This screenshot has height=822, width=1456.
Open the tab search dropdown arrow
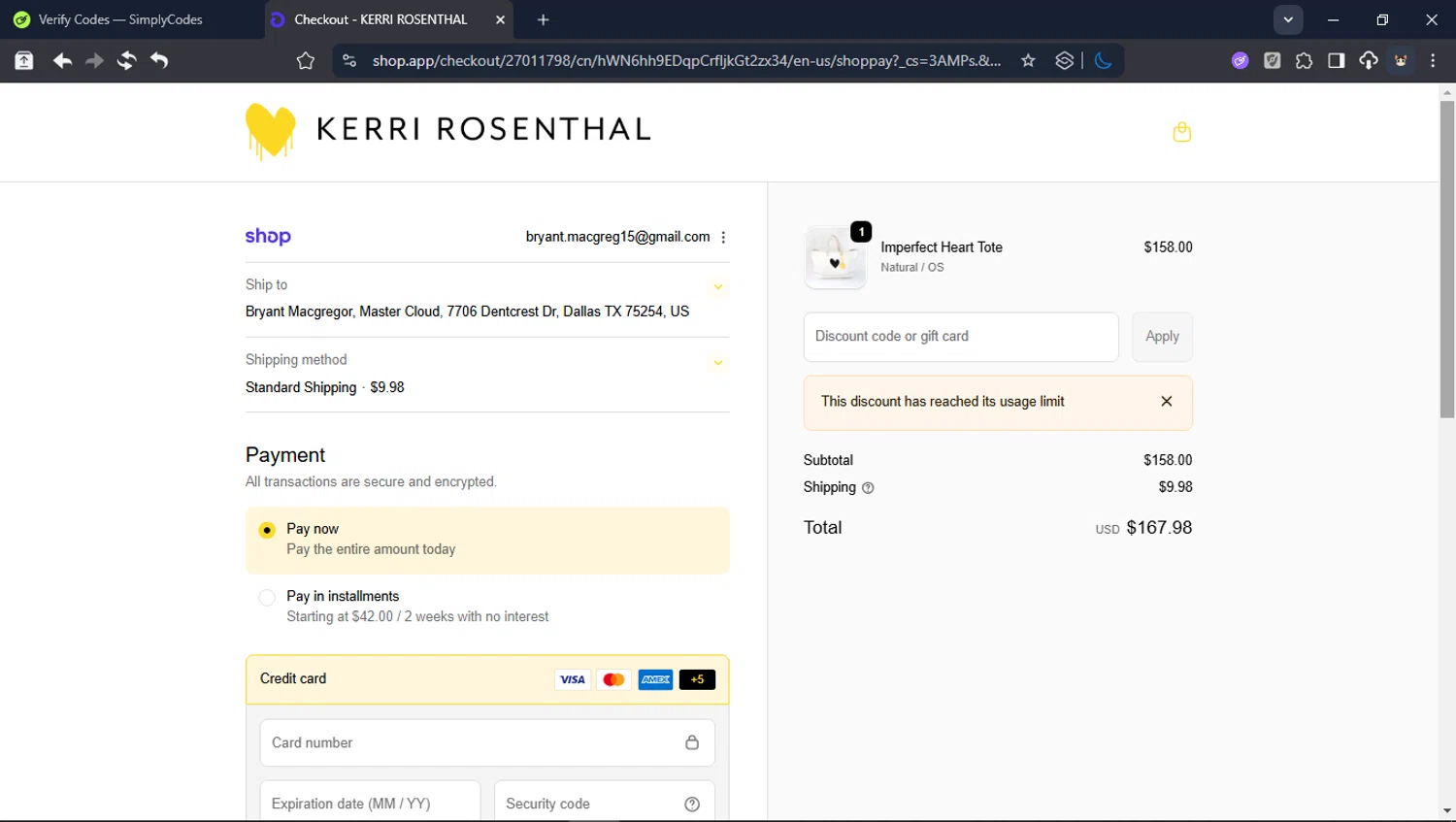coord(1288,19)
